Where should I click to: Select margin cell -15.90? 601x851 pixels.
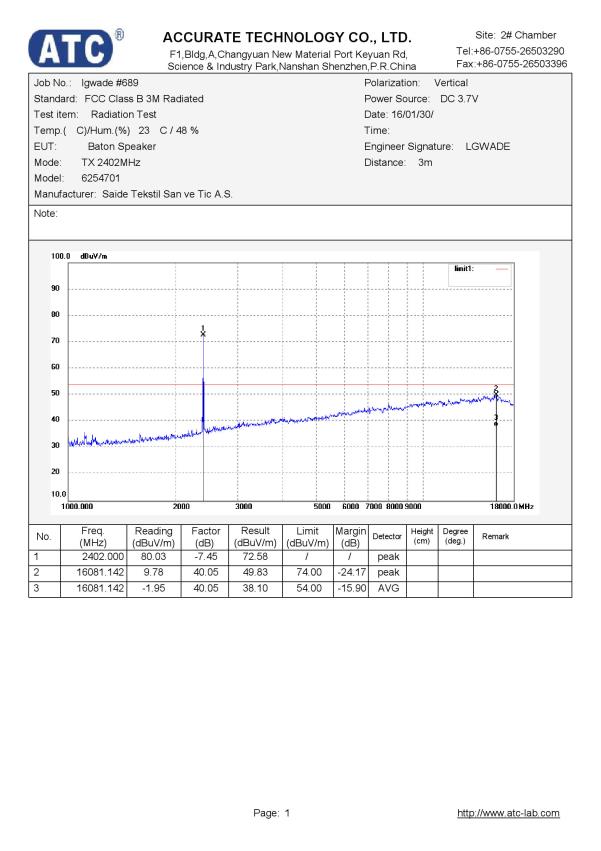352,588
